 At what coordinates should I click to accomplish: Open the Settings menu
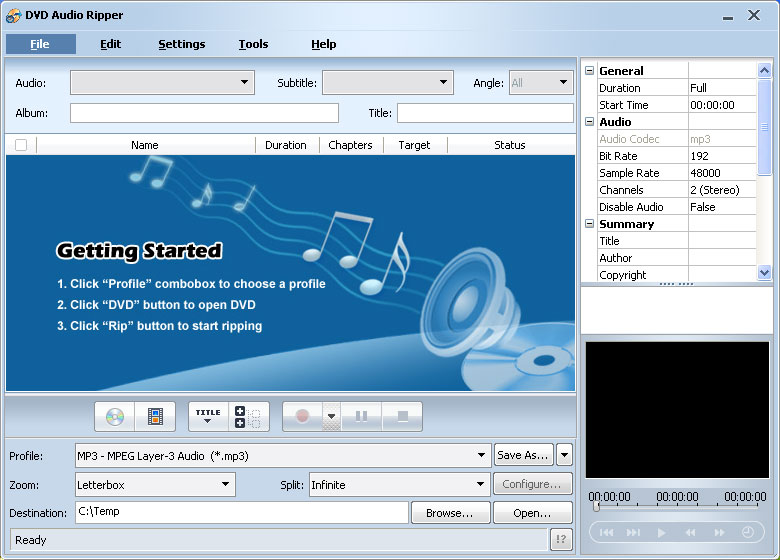click(x=181, y=44)
